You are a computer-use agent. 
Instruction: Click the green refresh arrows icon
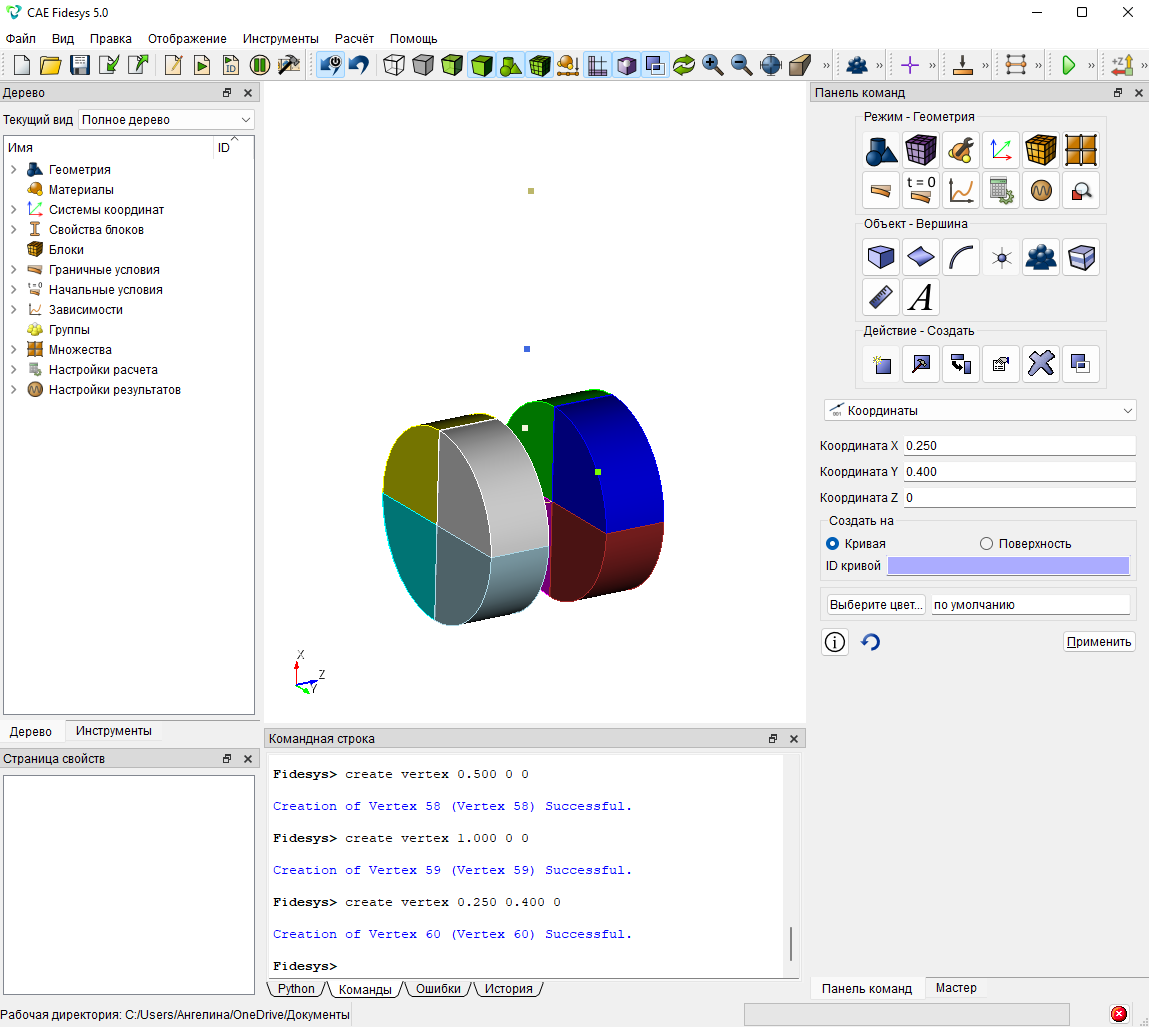click(x=684, y=65)
